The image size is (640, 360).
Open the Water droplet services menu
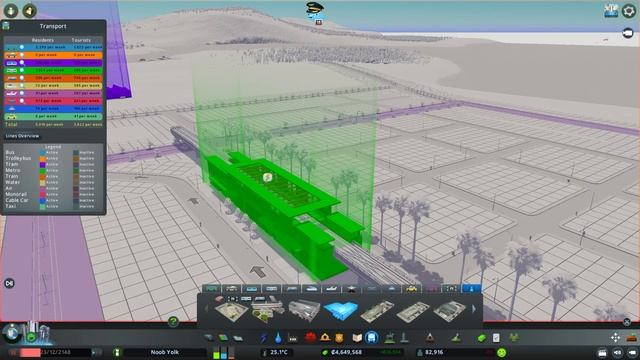click(278, 338)
